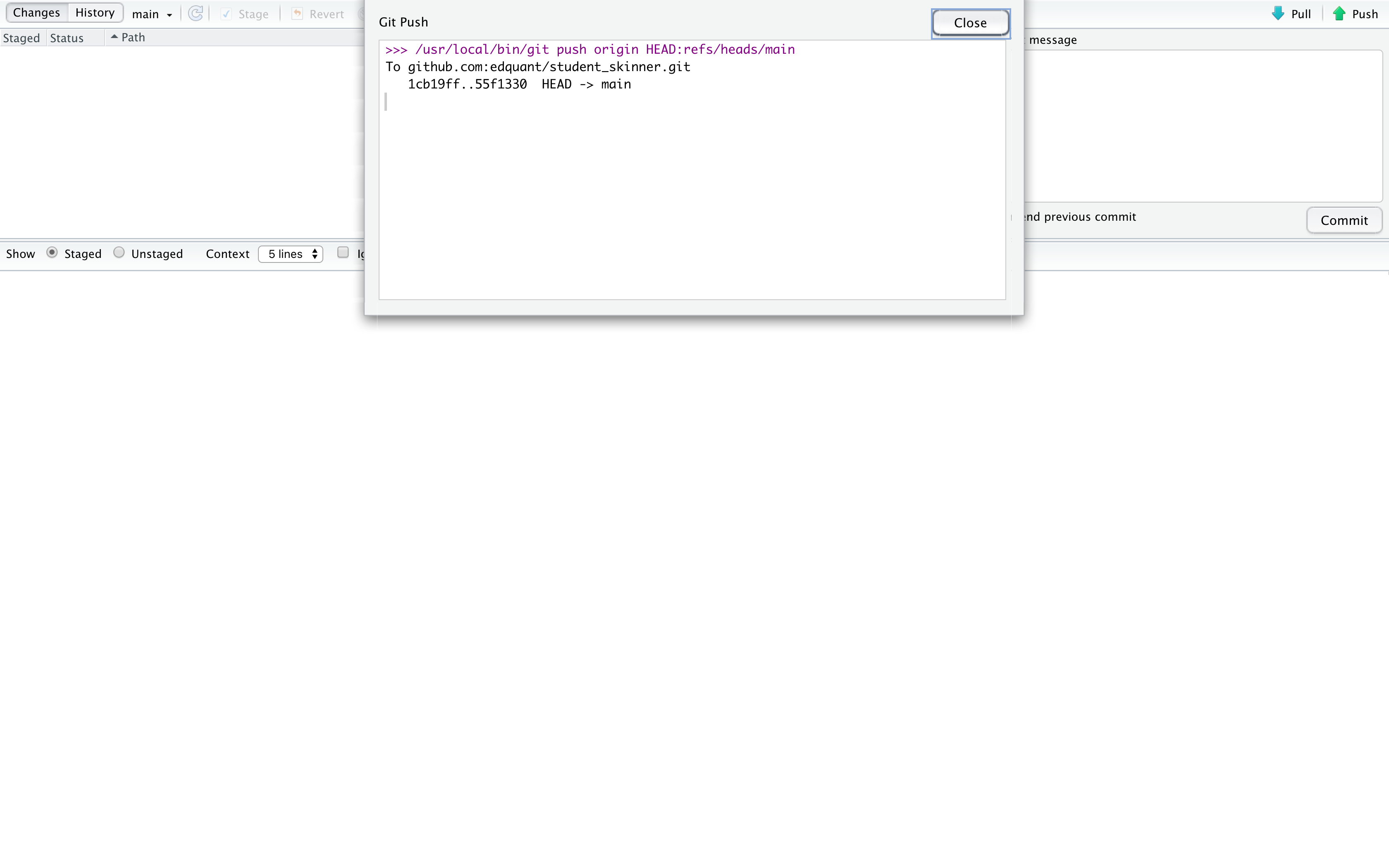Sort by the Staged column header
This screenshot has width=1389, height=868.
pyautogui.click(x=22, y=38)
